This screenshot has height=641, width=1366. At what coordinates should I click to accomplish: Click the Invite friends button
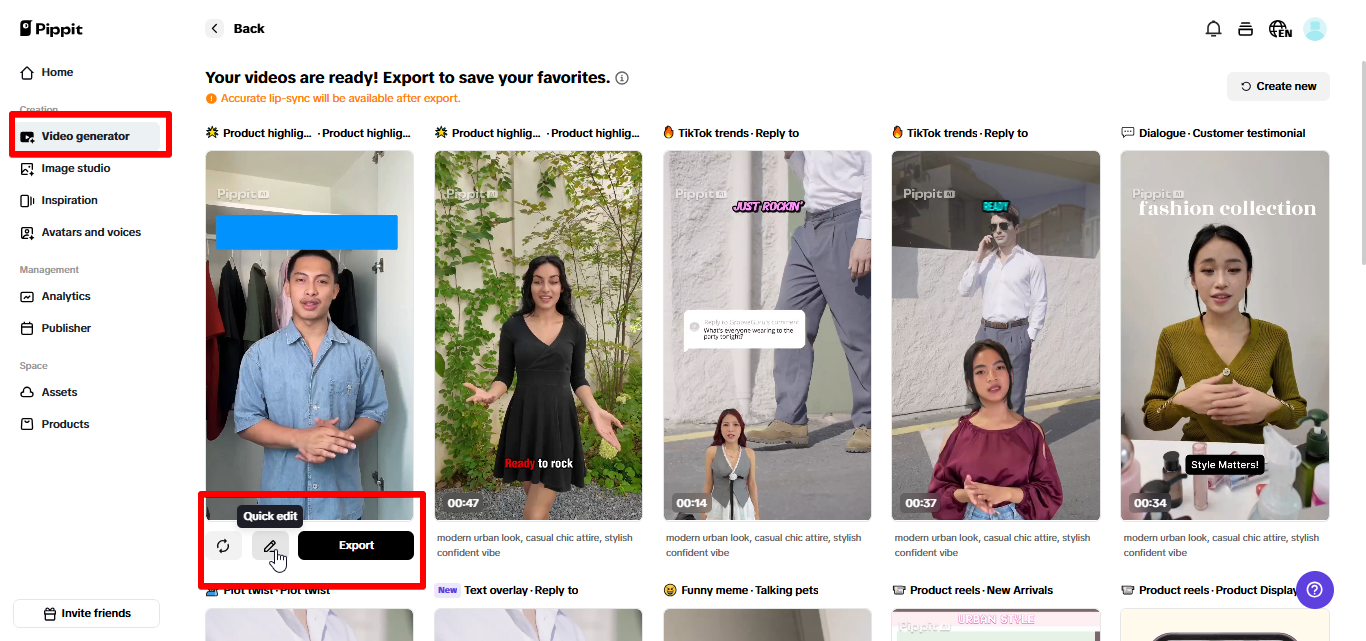(87, 613)
